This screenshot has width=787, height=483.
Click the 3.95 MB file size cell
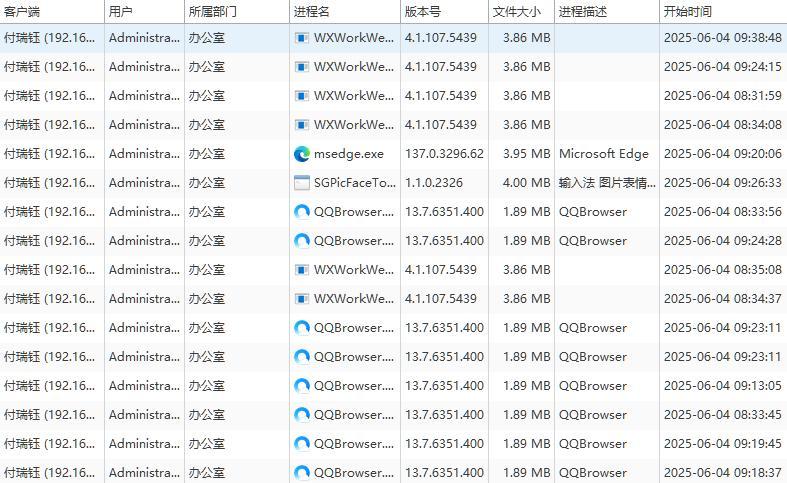click(x=527, y=154)
